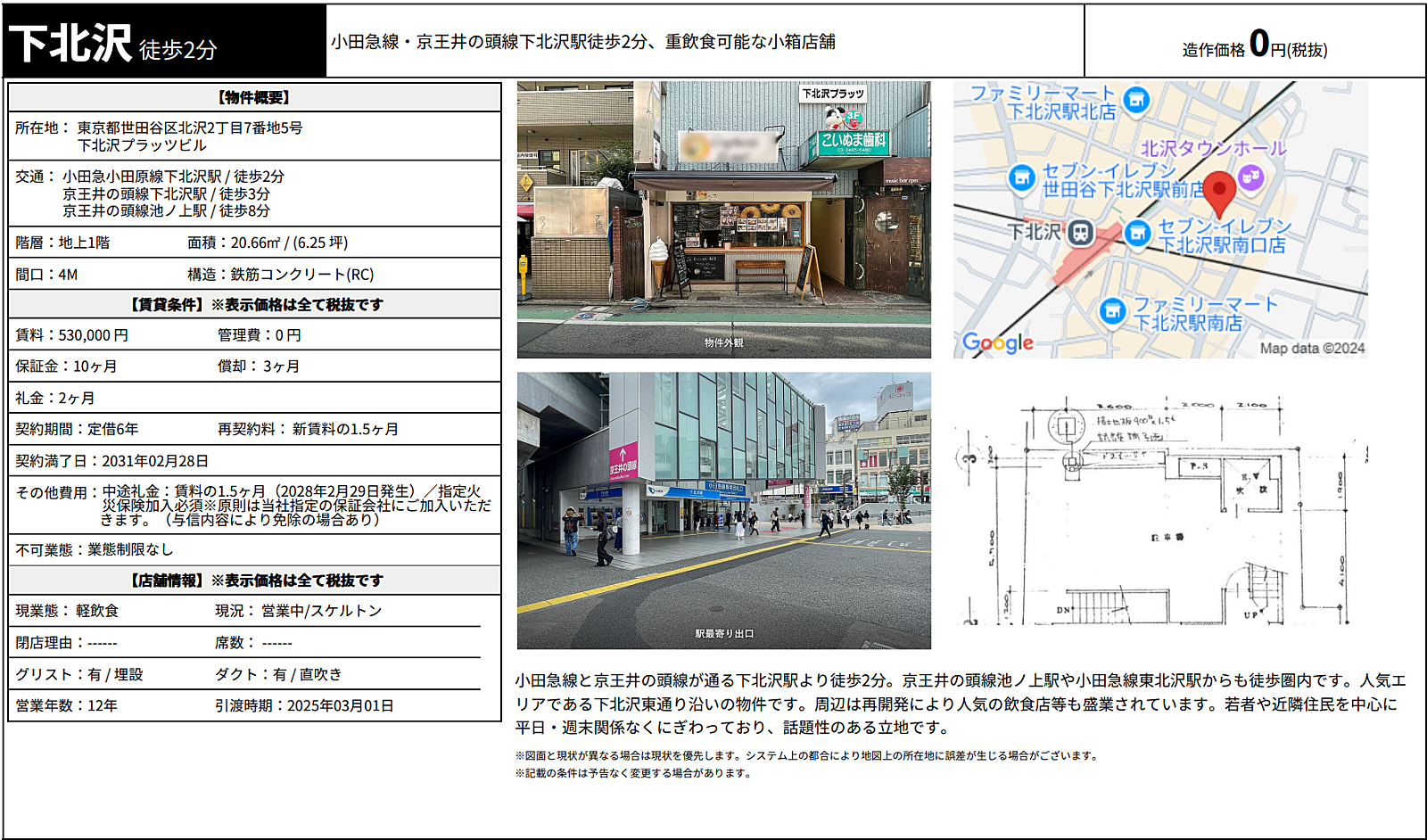Click the Seven-Eleven Setagaya Shimokitazawa Ekimae map icon
Viewport: 1427px width, 840px height.
tap(1021, 177)
